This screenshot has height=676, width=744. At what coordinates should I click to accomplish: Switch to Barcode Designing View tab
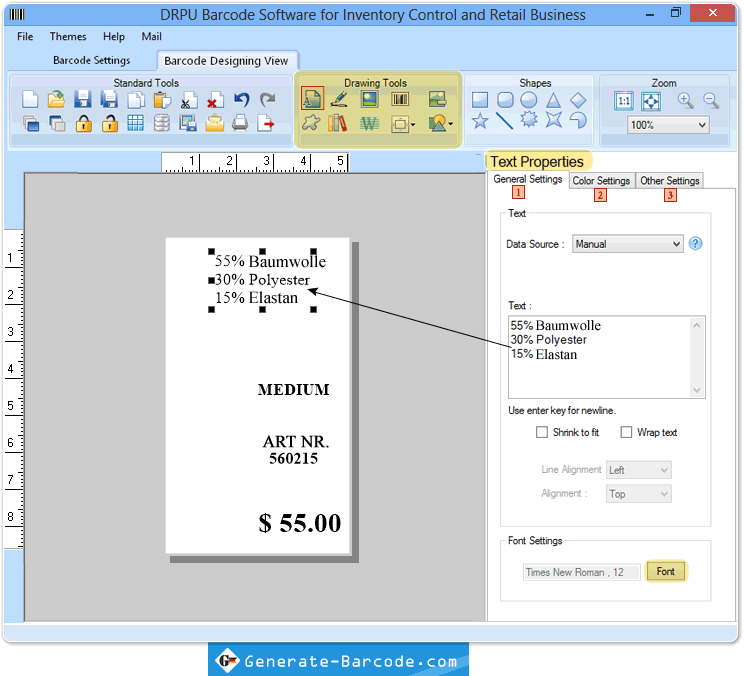pyautogui.click(x=226, y=61)
